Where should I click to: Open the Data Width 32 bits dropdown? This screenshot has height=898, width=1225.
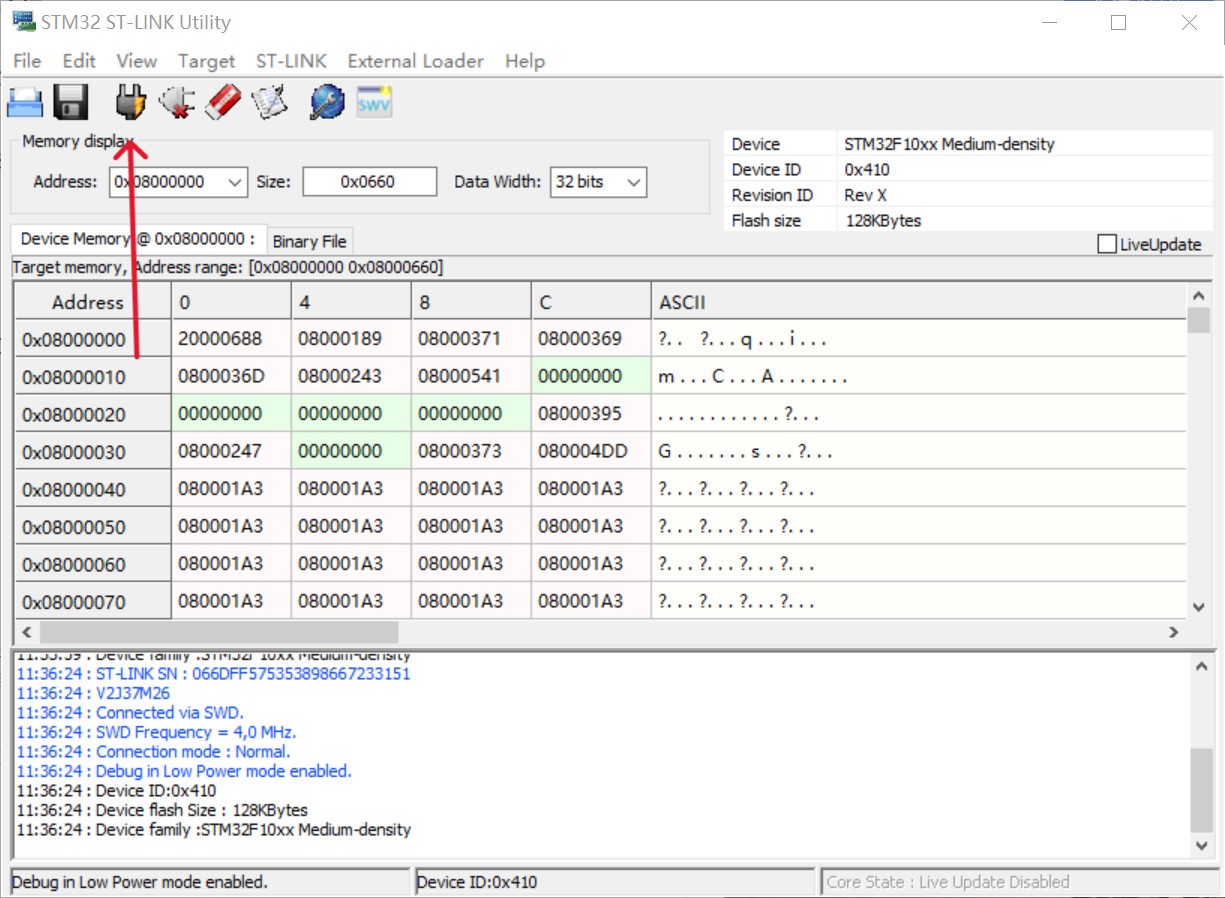pyautogui.click(x=633, y=182)
